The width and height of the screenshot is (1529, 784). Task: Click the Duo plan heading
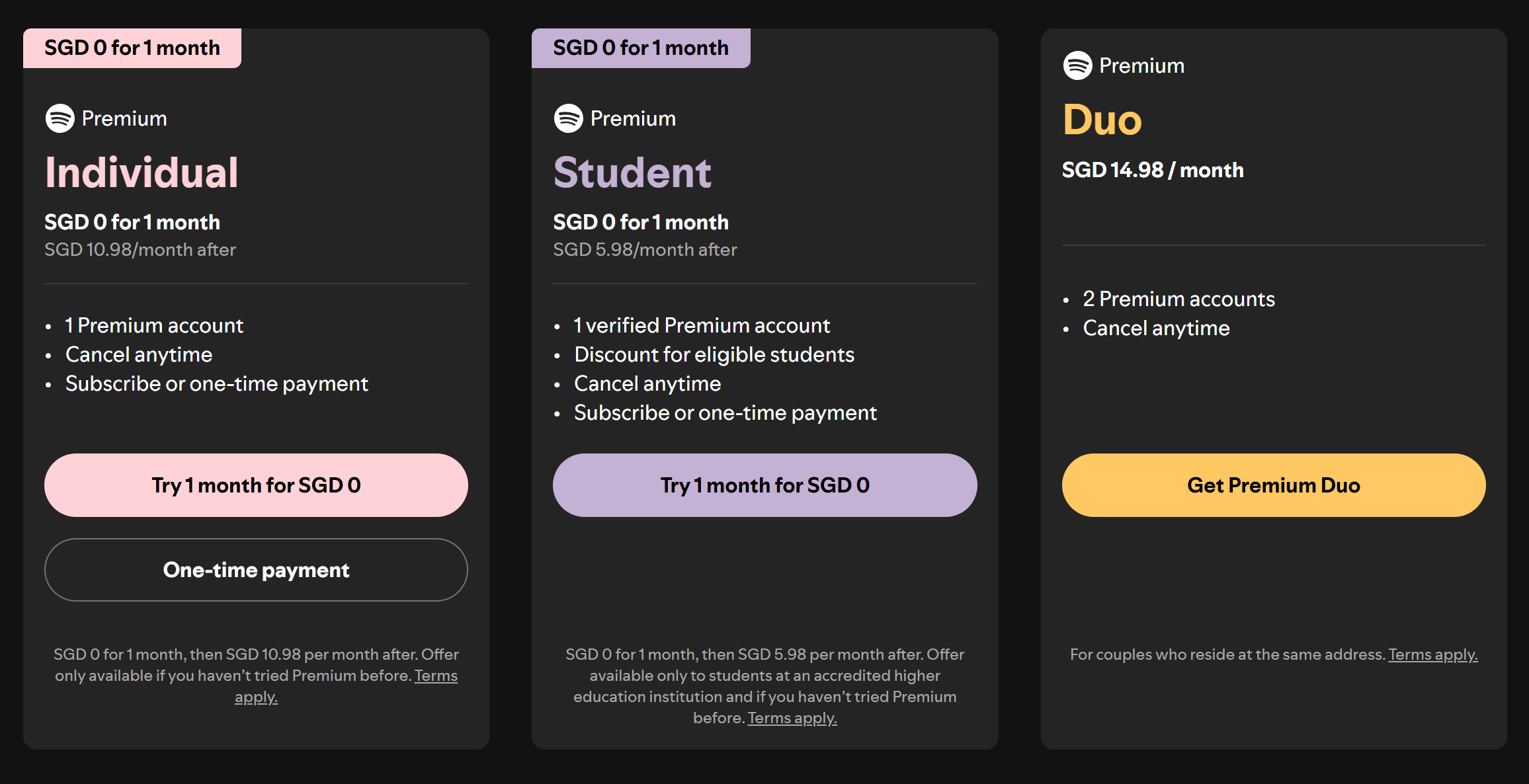(1101, 119)
